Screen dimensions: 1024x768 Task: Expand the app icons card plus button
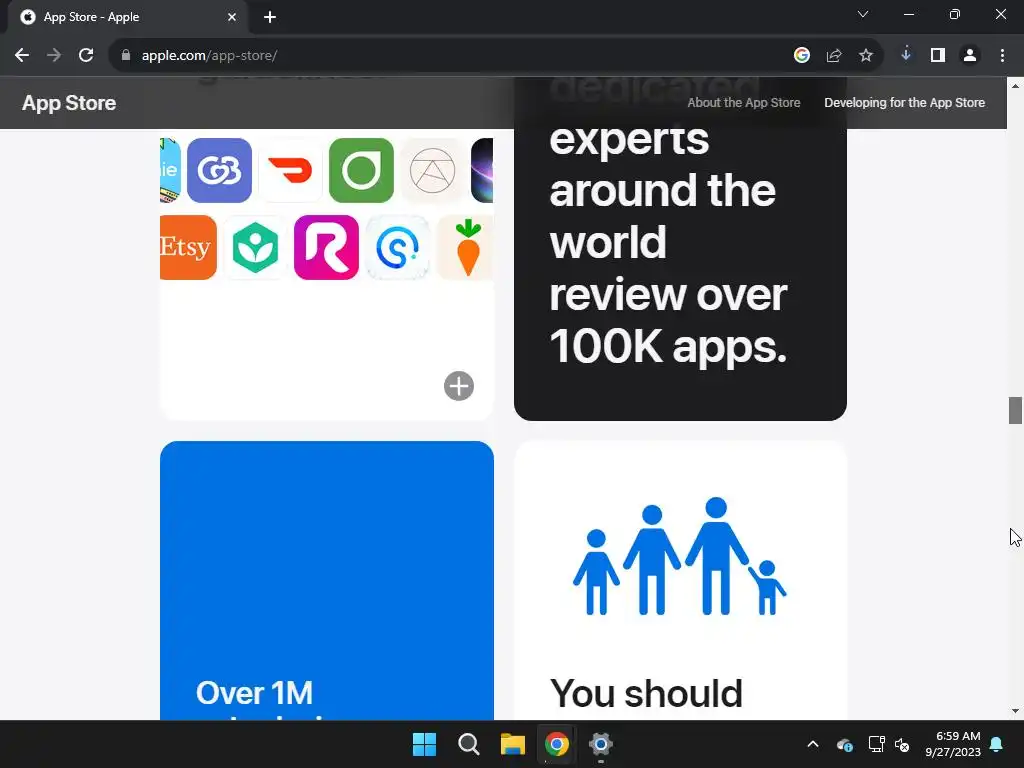coord(459,386)
